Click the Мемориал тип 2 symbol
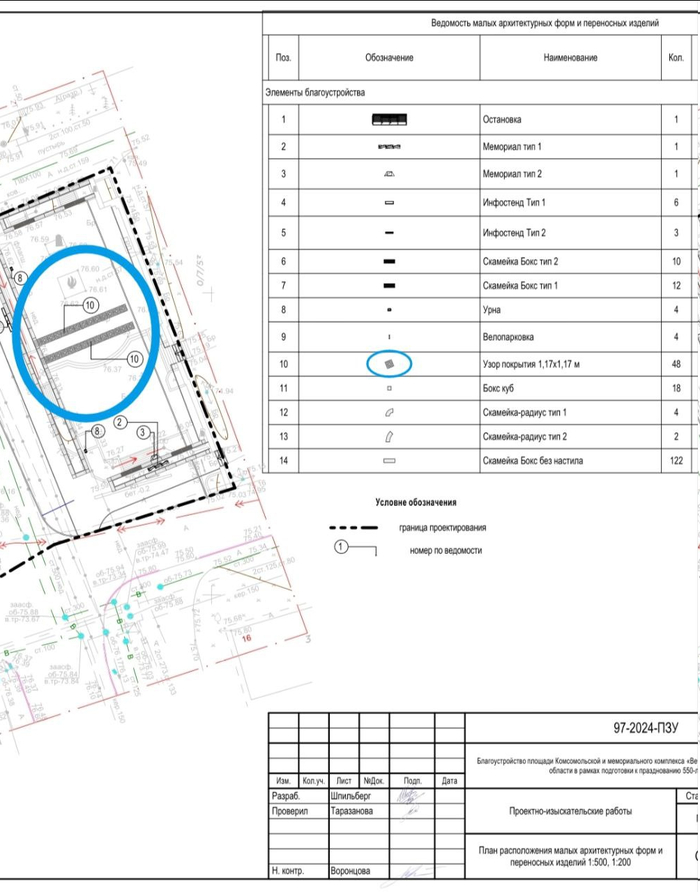The image size is (700, 892). (x=390, y=174)
